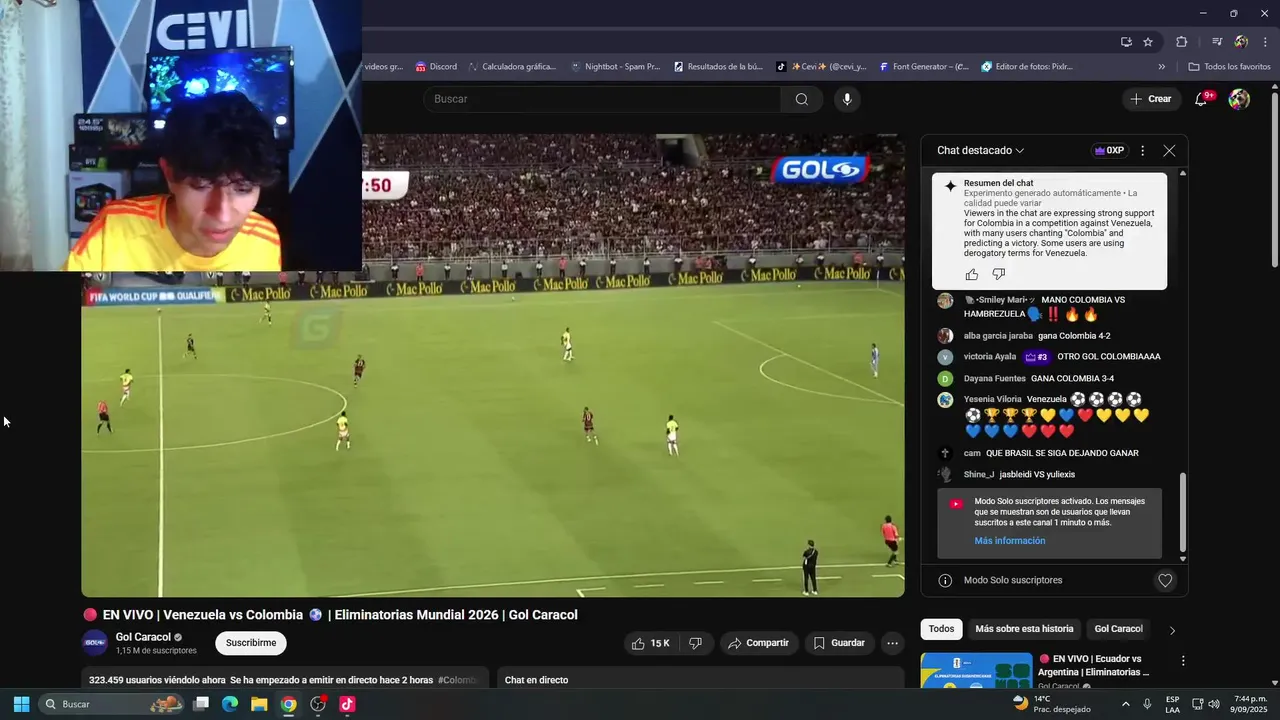Click the install app icon in address bar
Viewport: 1280px width, 720px height.
coord(1126,42)
